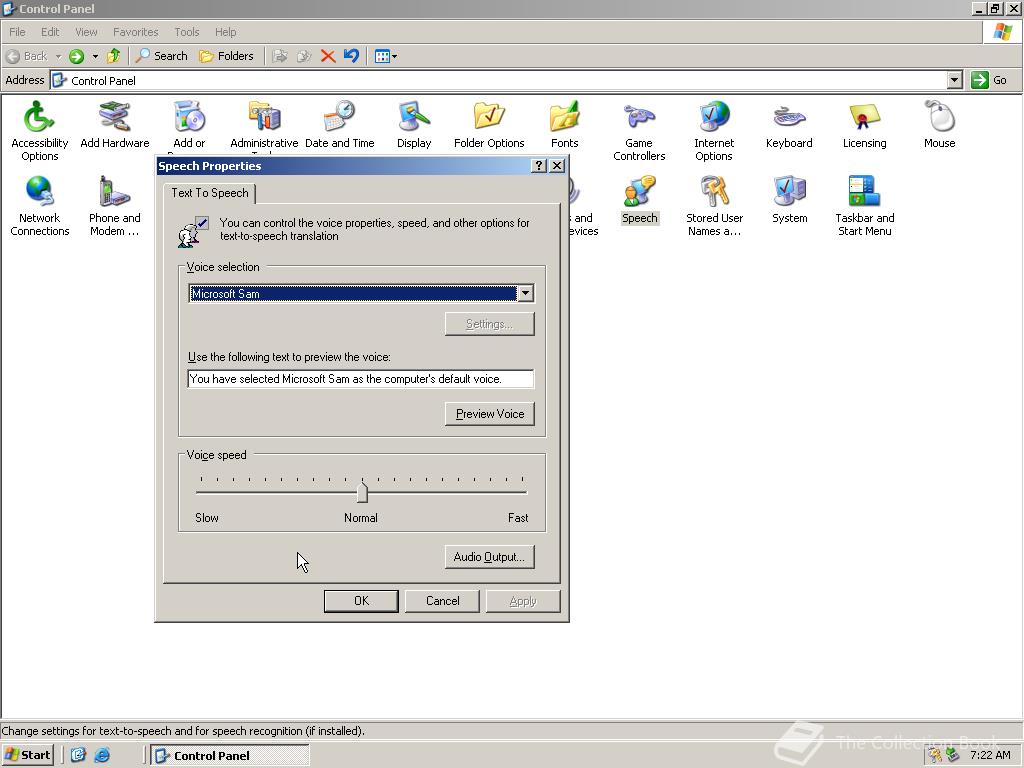Expand the Address bar dropdown arrow
The width and height of the screenshot is (1024, 768).
tap(955, 80)
